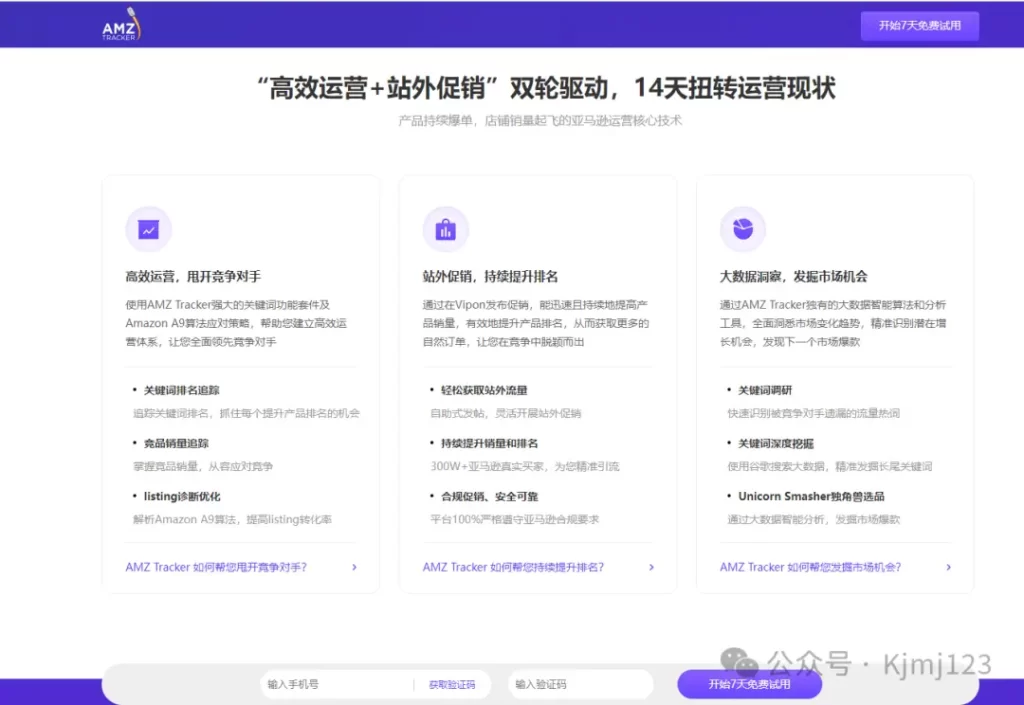Open link AMZ Tracker 如何帮您发掘市场机会?
This screenshot has width=1024, height=705.
point(810,567)
